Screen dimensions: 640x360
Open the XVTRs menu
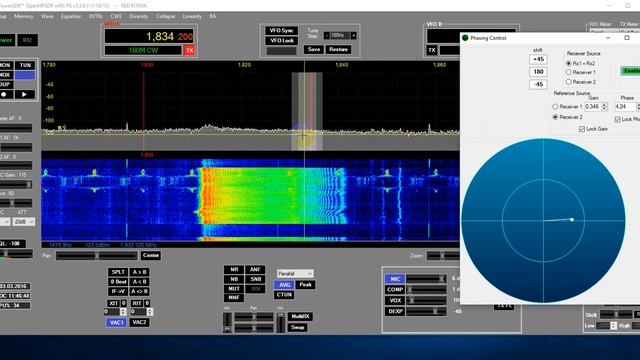click(96, 16)
